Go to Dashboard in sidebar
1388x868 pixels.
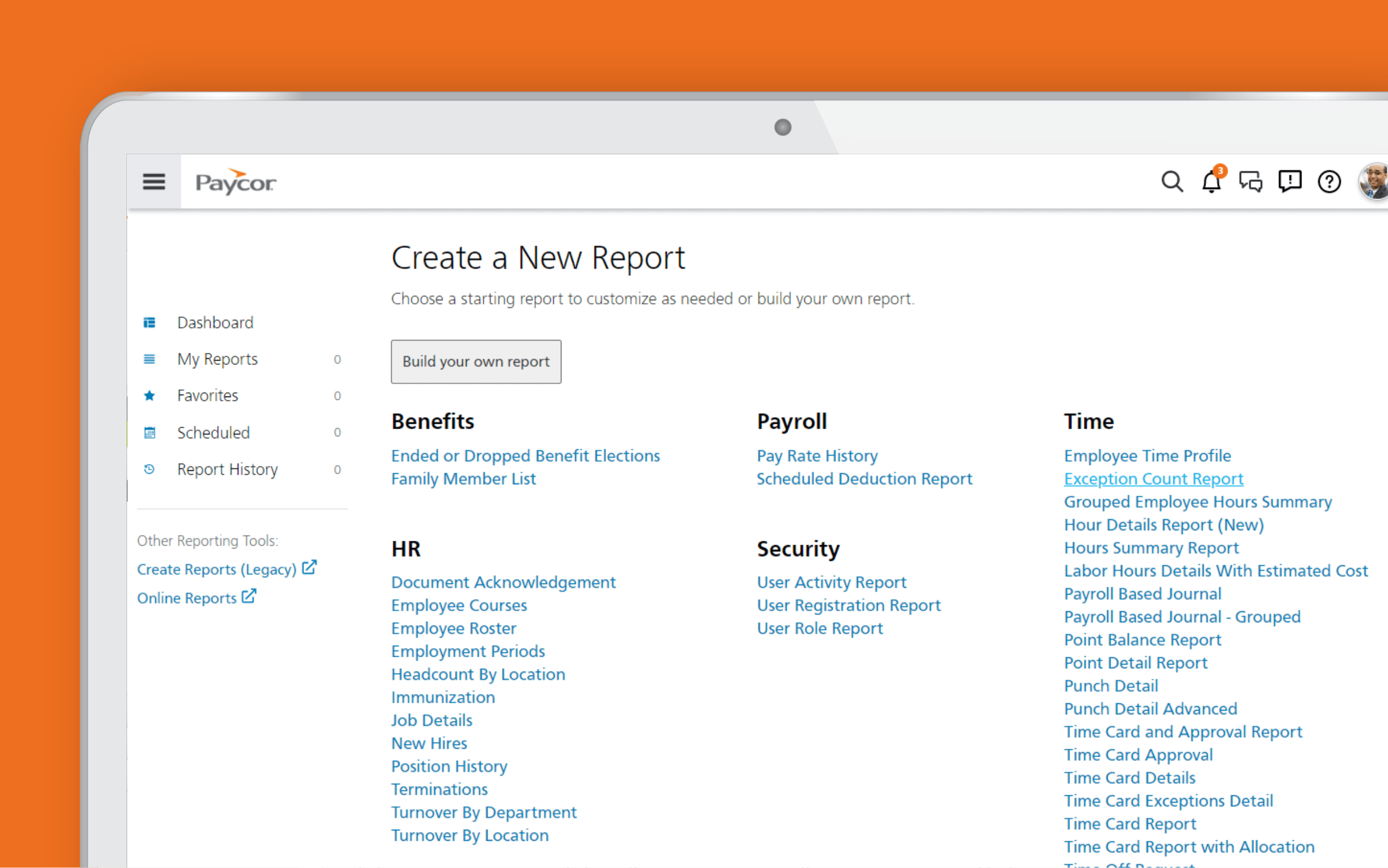[x=215, y=323]
